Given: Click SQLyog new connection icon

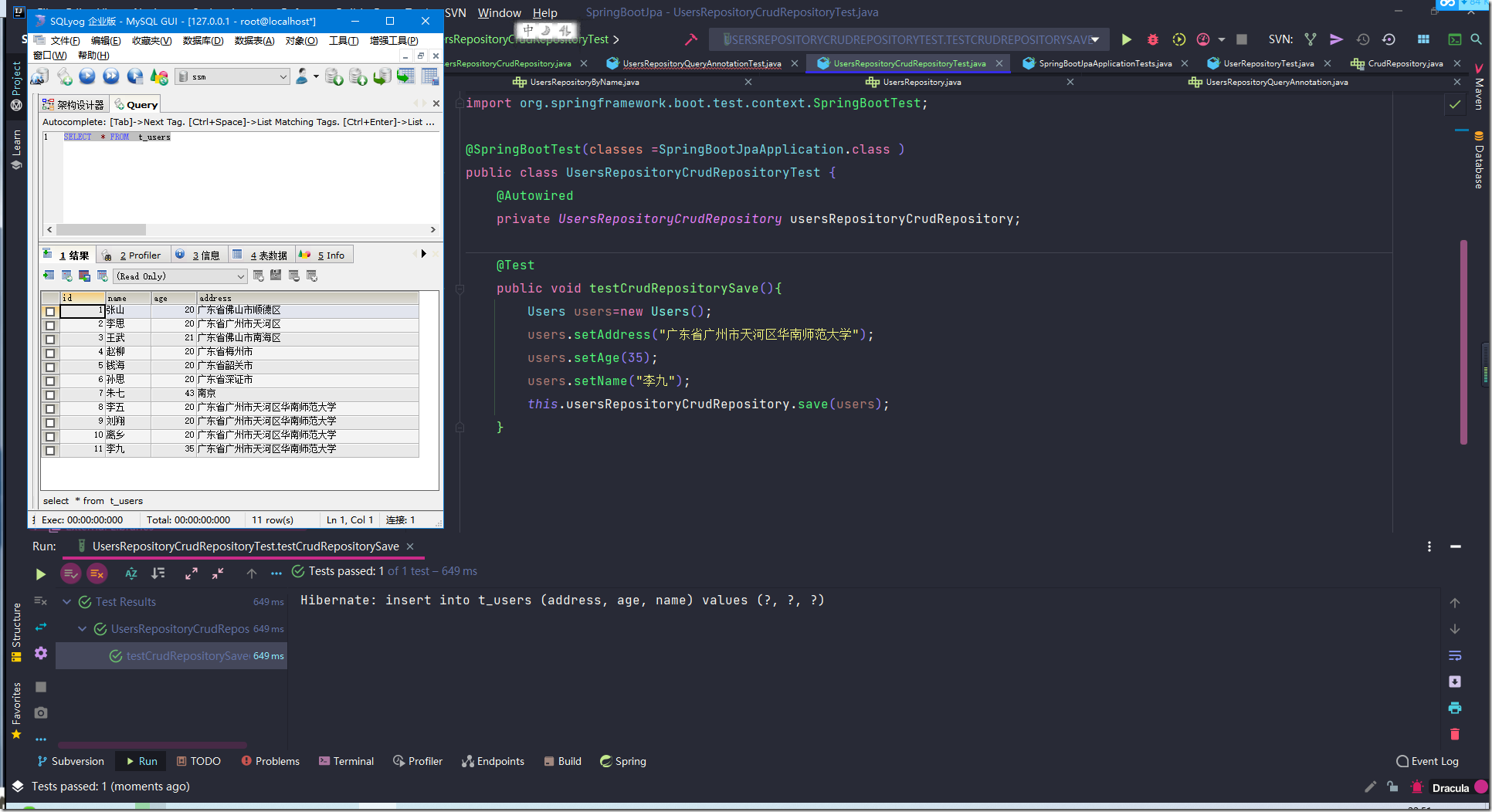Looking at the screenshot, I should 39,76.
